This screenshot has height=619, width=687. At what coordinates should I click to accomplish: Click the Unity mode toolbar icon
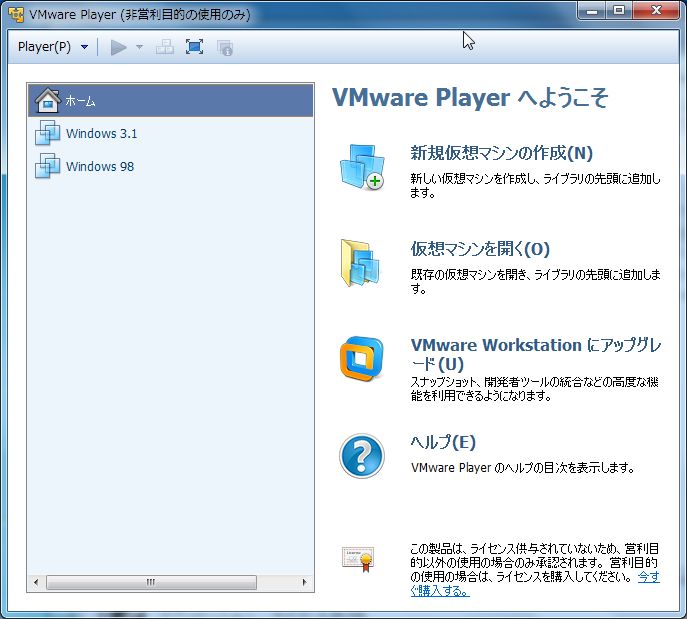[x=225, y=48]
